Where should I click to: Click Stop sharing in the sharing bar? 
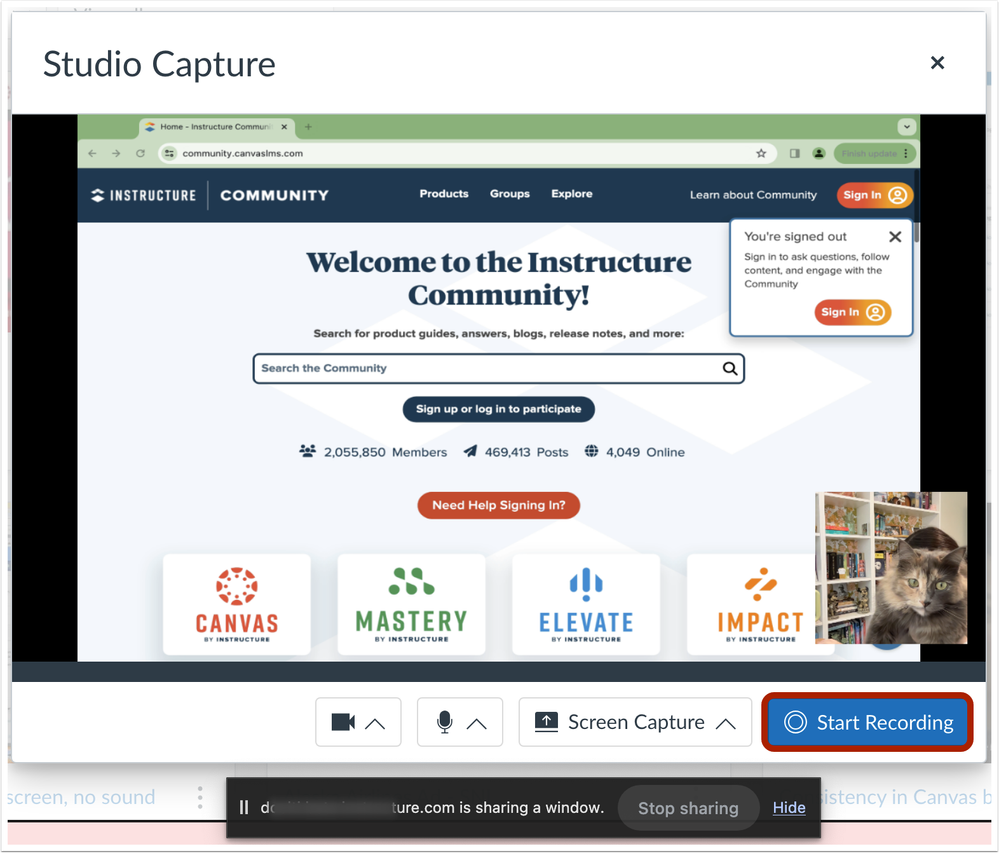pyautogui.click(x=688, y=808)
